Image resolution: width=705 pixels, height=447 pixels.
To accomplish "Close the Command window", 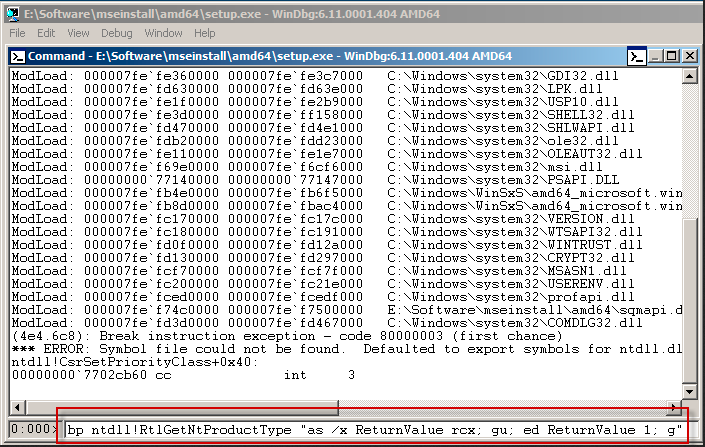I will pyautogui.click(x=689, y=56).
